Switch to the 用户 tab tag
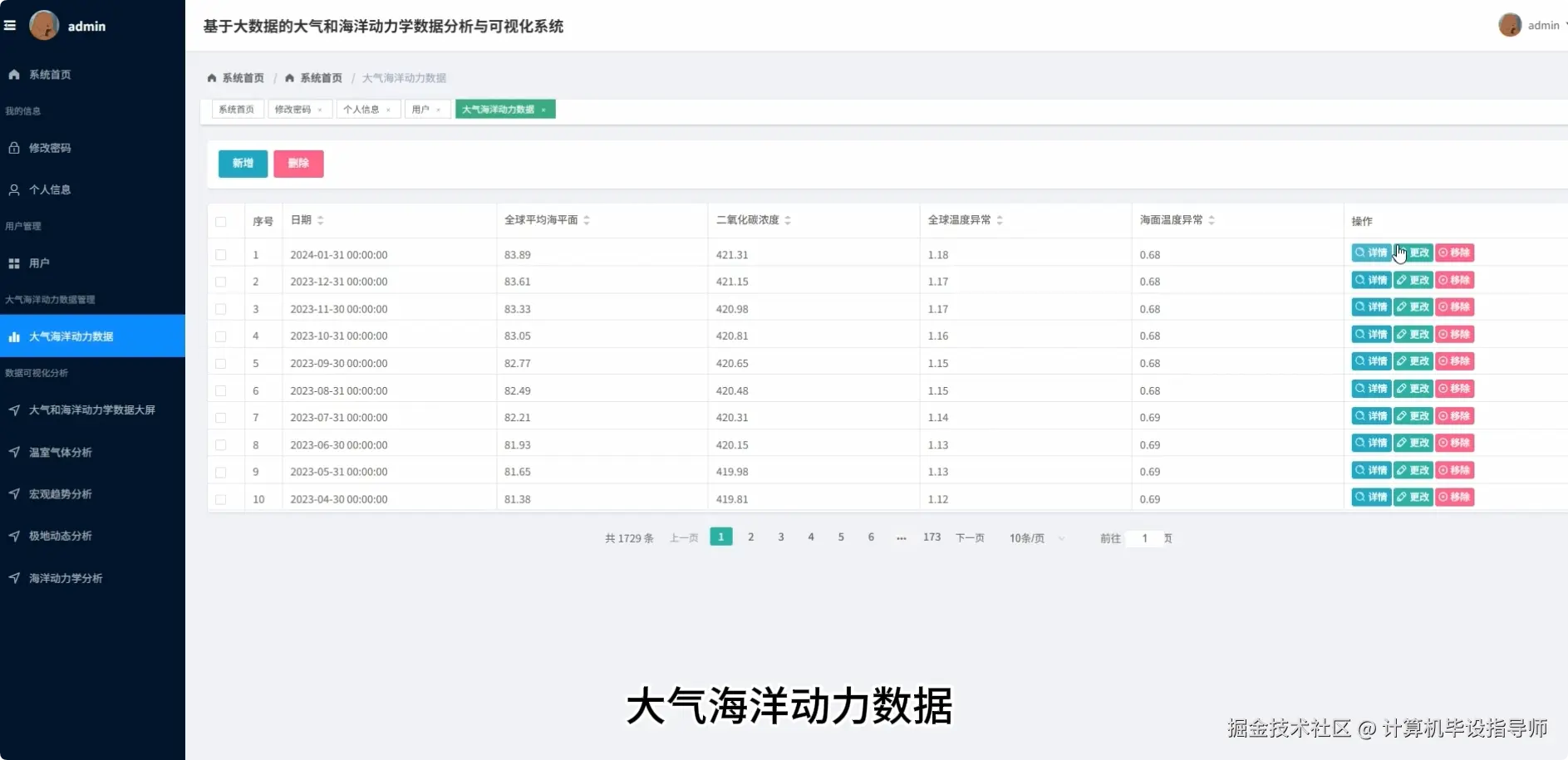This screenshot has width=1568, height=760. point(420,110)
